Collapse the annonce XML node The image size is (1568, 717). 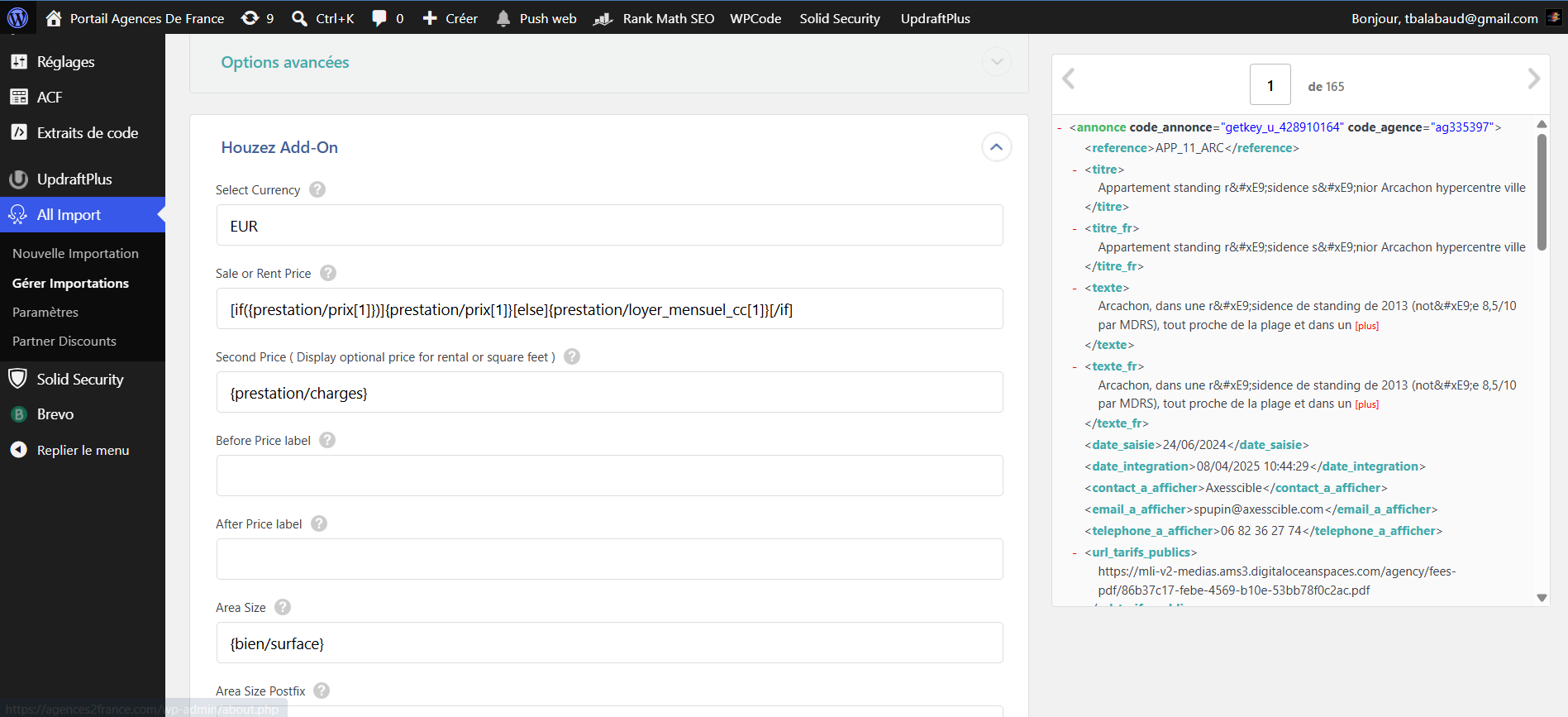(x=1060, y=127)
